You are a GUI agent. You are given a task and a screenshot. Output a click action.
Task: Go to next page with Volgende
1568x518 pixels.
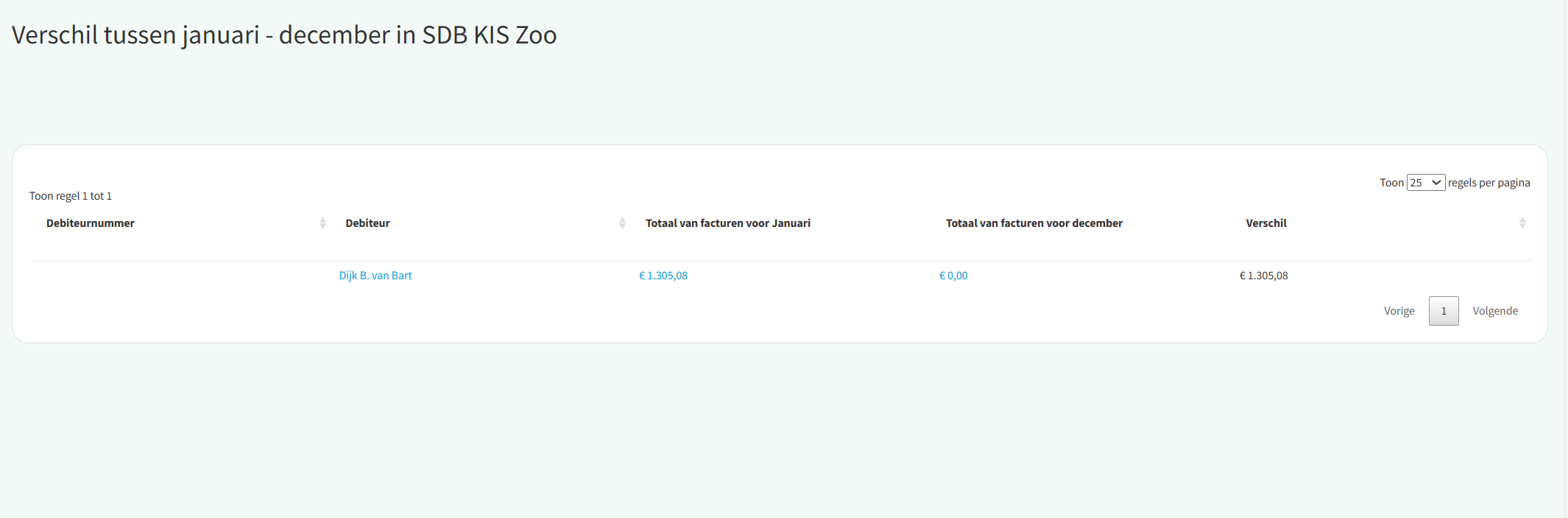(x=1495, y=311)
